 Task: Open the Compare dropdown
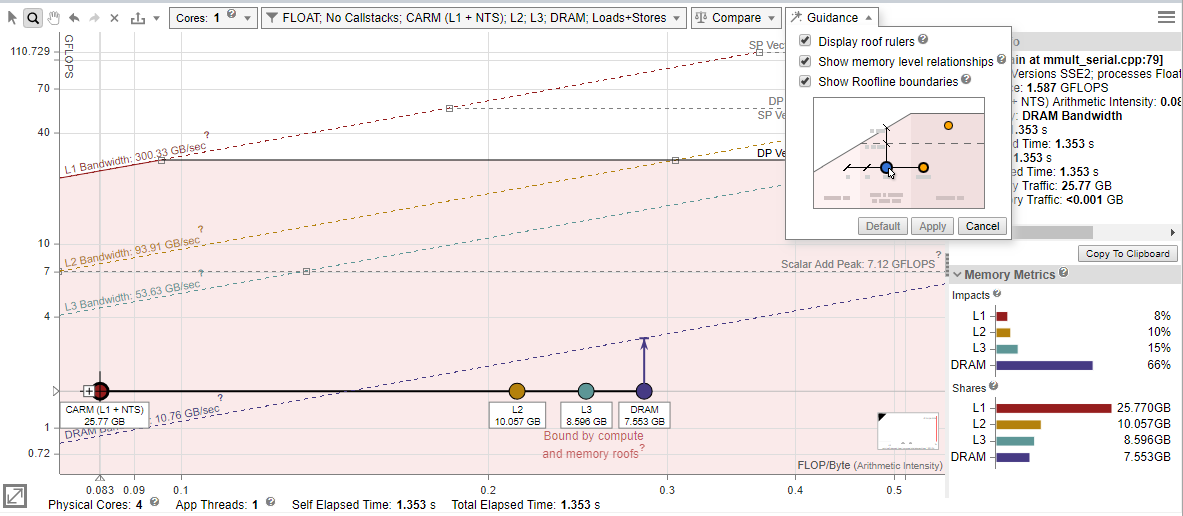[x=736, y=17]
